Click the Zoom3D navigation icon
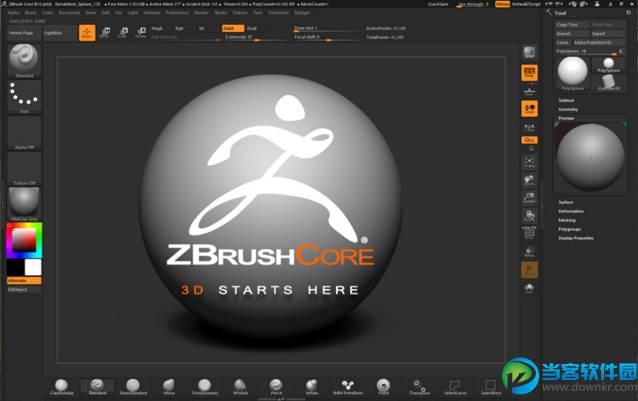The height and width of the screenshot is (401, 638). [529, 198]
